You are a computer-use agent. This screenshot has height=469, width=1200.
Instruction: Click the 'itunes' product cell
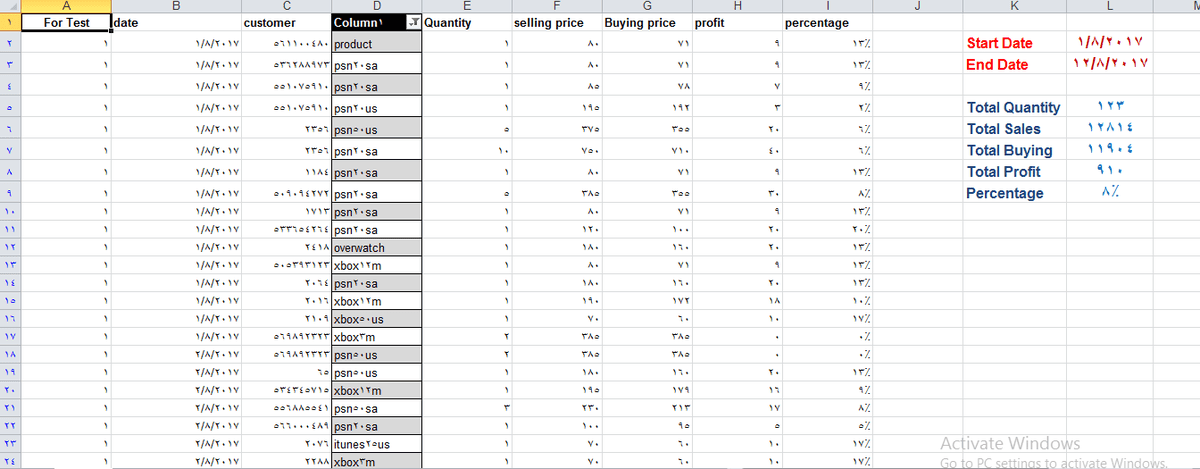tap(375, 443)
